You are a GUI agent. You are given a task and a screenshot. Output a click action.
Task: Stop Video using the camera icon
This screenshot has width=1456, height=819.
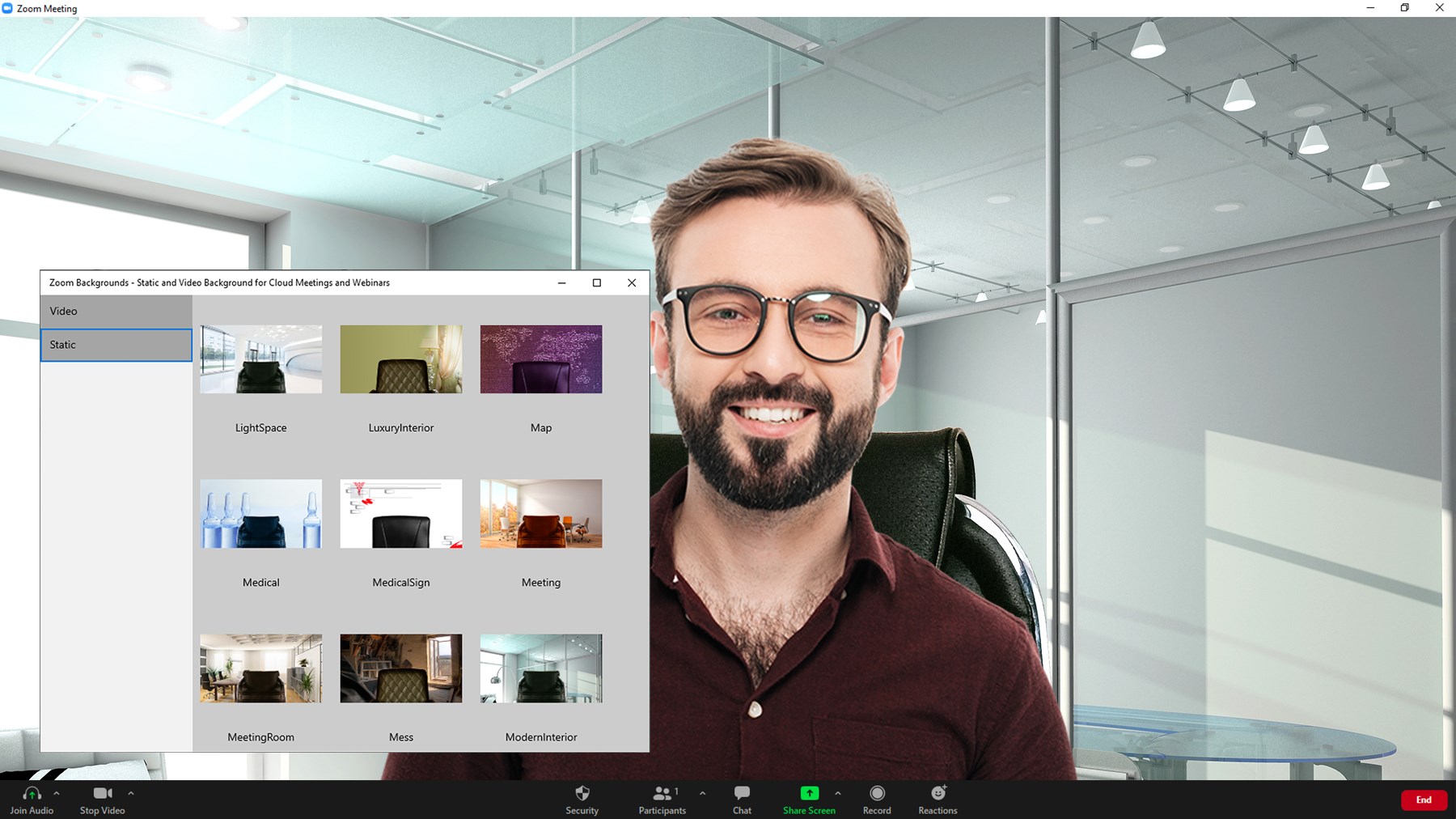pyautogui.click(x=102, y=794)
